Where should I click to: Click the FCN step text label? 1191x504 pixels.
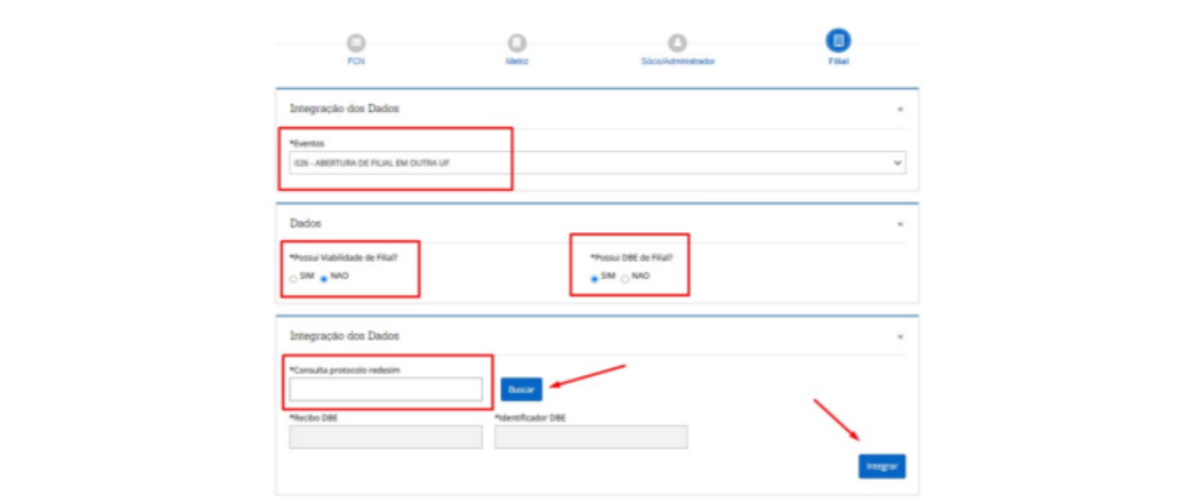356,62
